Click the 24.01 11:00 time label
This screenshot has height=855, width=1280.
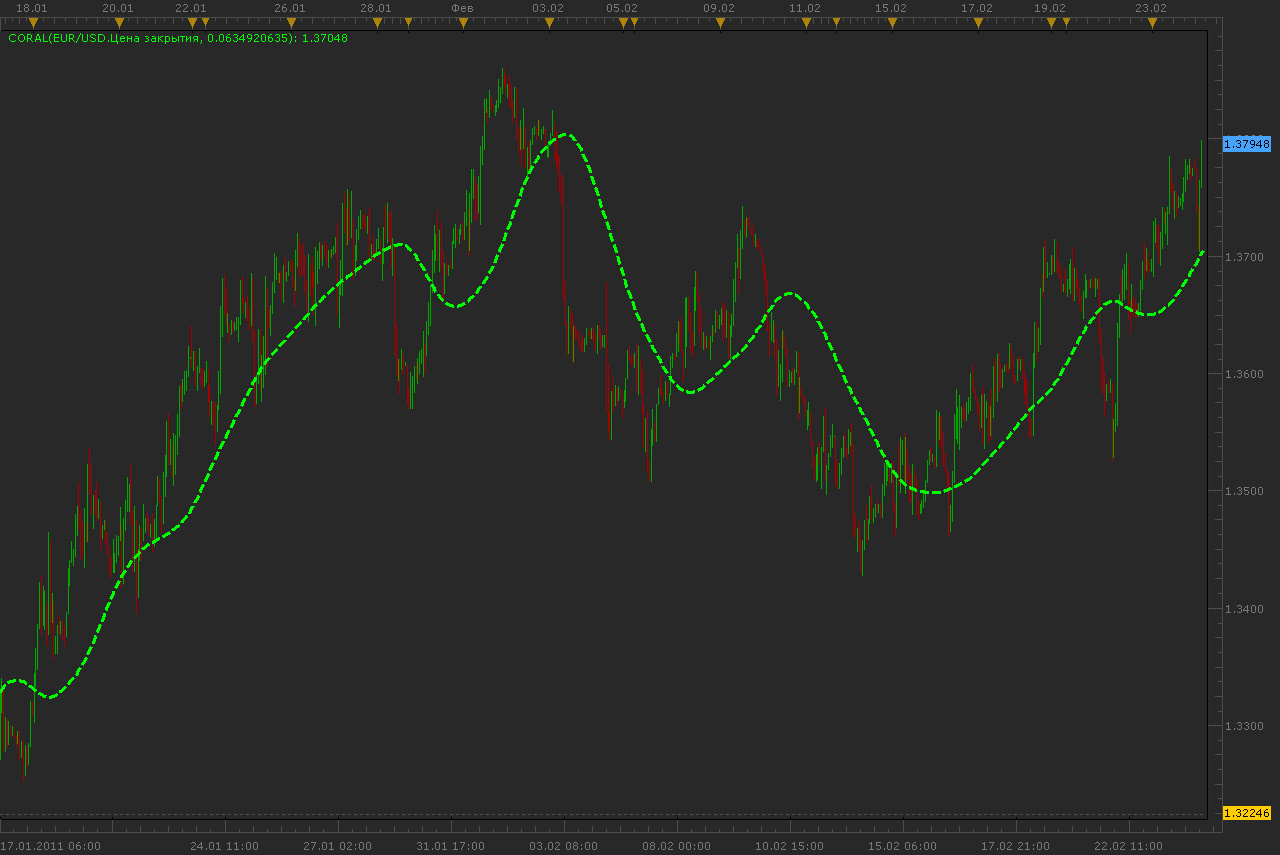(225, 846)
